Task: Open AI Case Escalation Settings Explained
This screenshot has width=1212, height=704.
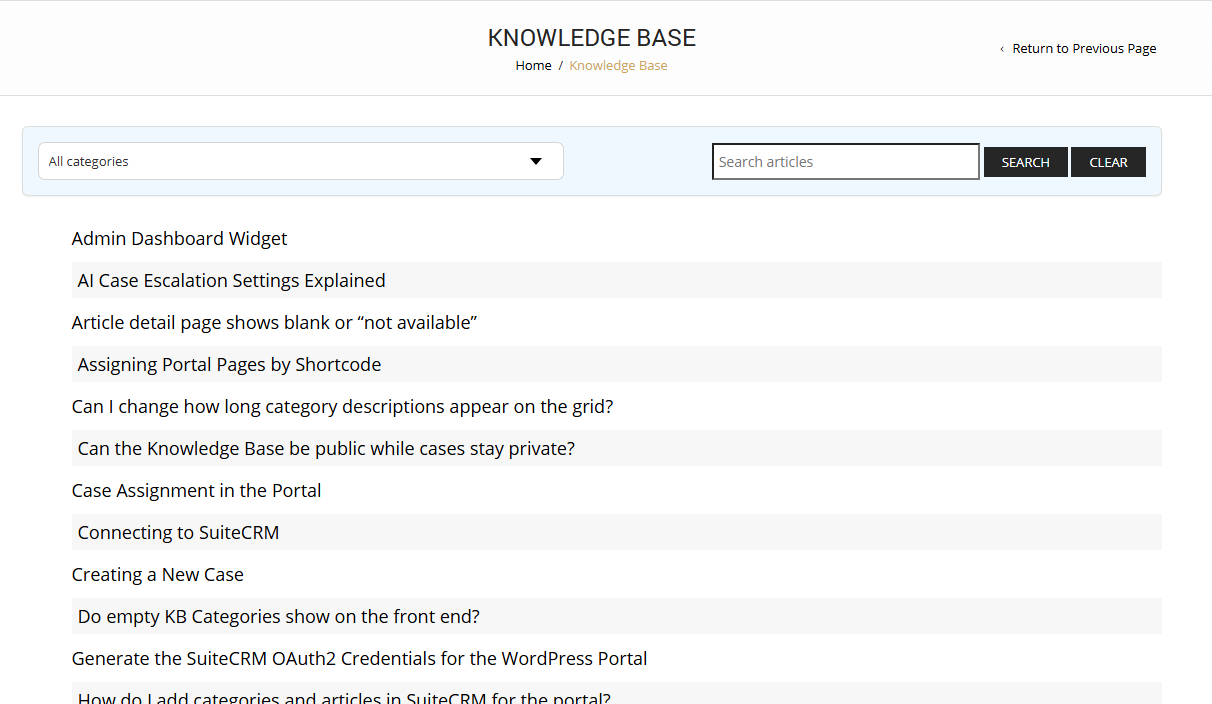Action: [231, 280]
